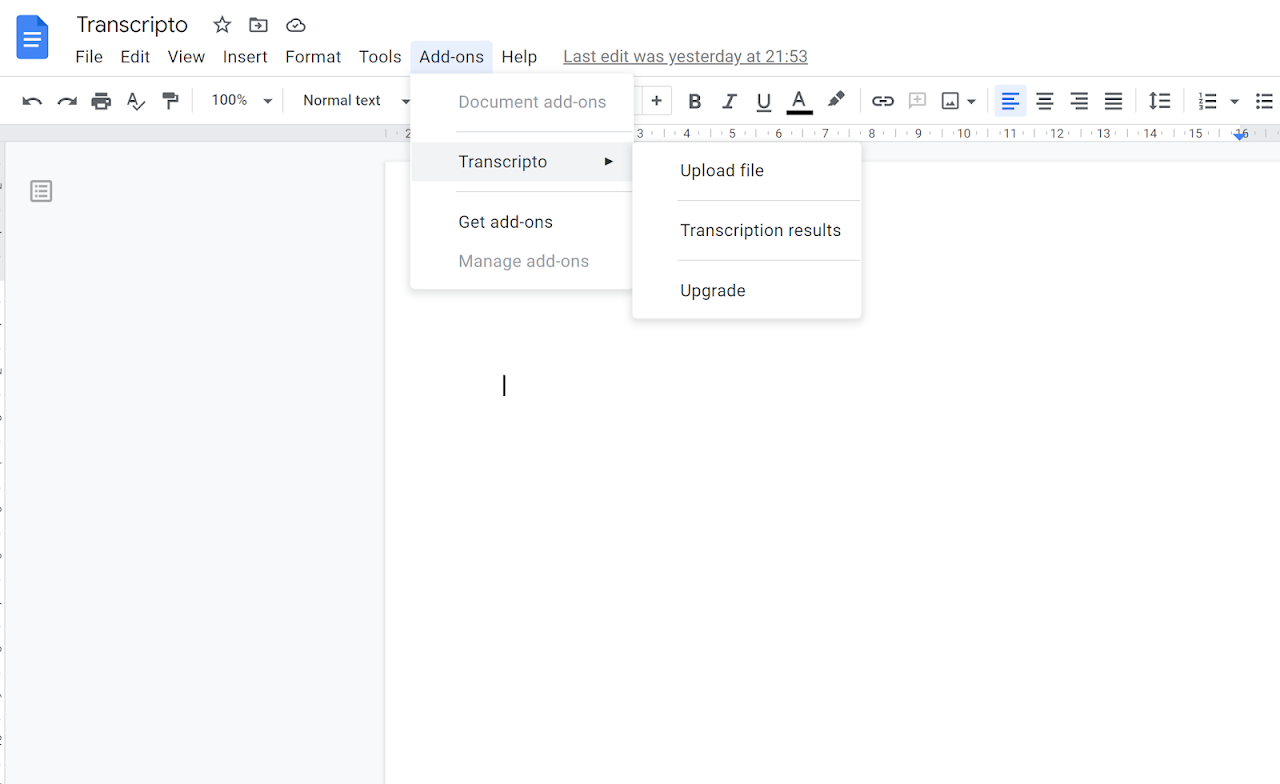Align text to the right
1280x784 pixels.
[x=1079, y=101]
